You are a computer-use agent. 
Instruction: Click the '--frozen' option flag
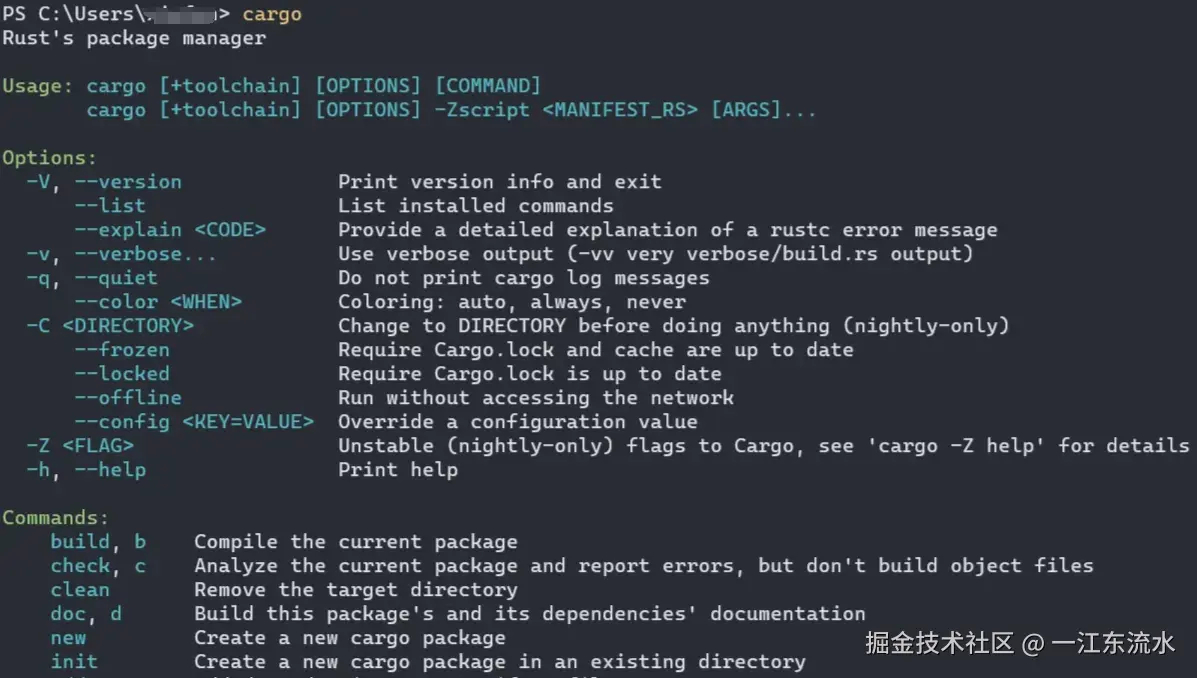(122, 350)
